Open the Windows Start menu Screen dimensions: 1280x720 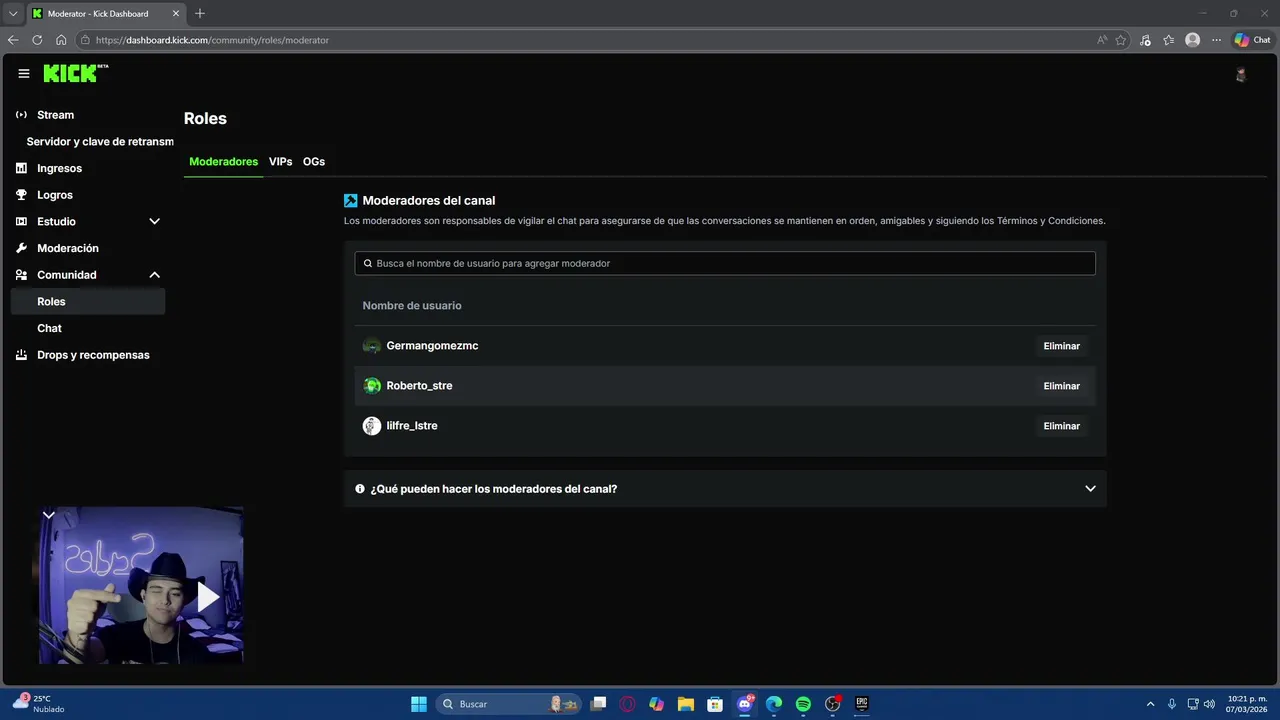(419, 704)
